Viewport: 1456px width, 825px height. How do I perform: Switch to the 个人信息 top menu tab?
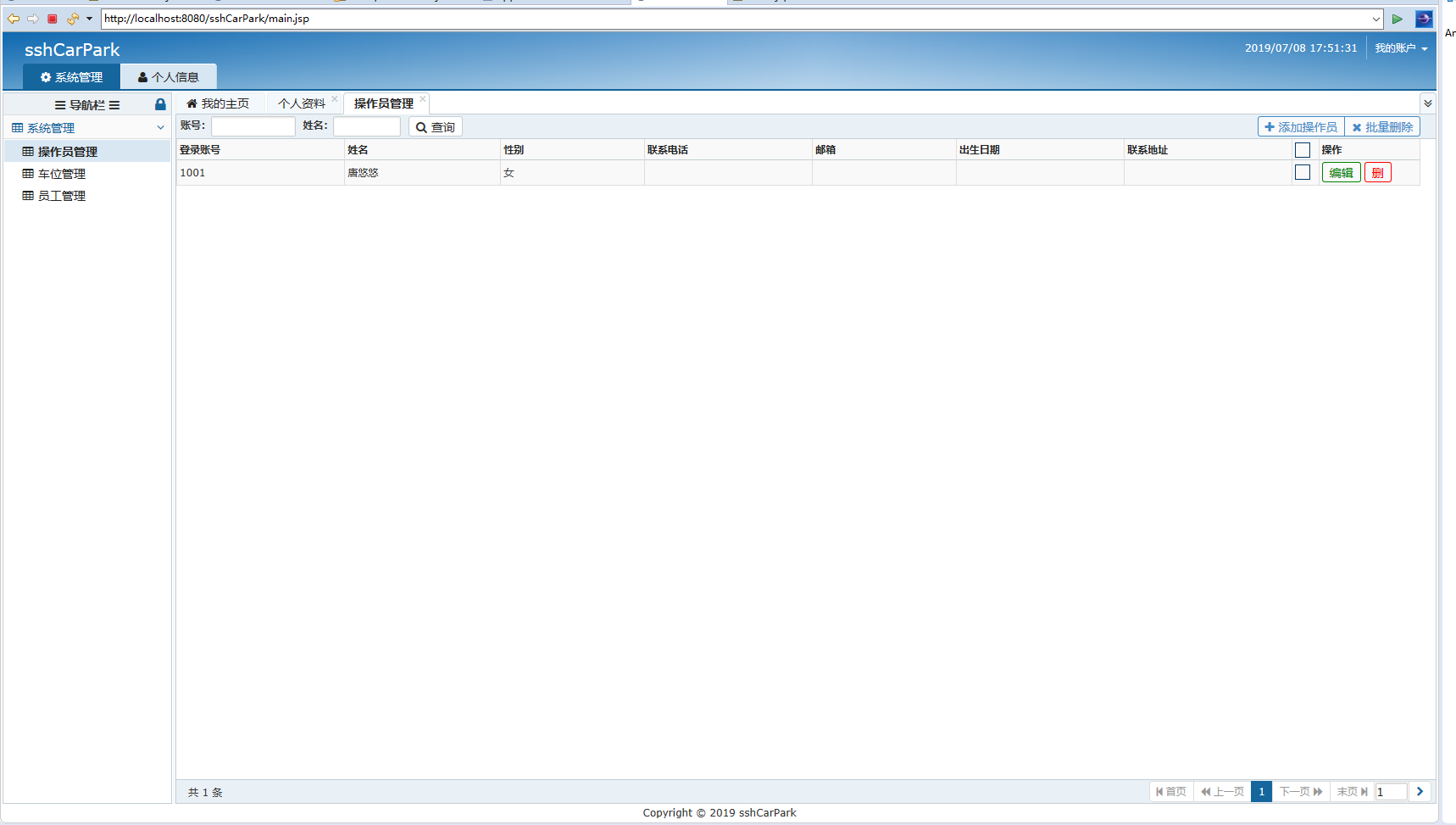[x=168, y=77]
